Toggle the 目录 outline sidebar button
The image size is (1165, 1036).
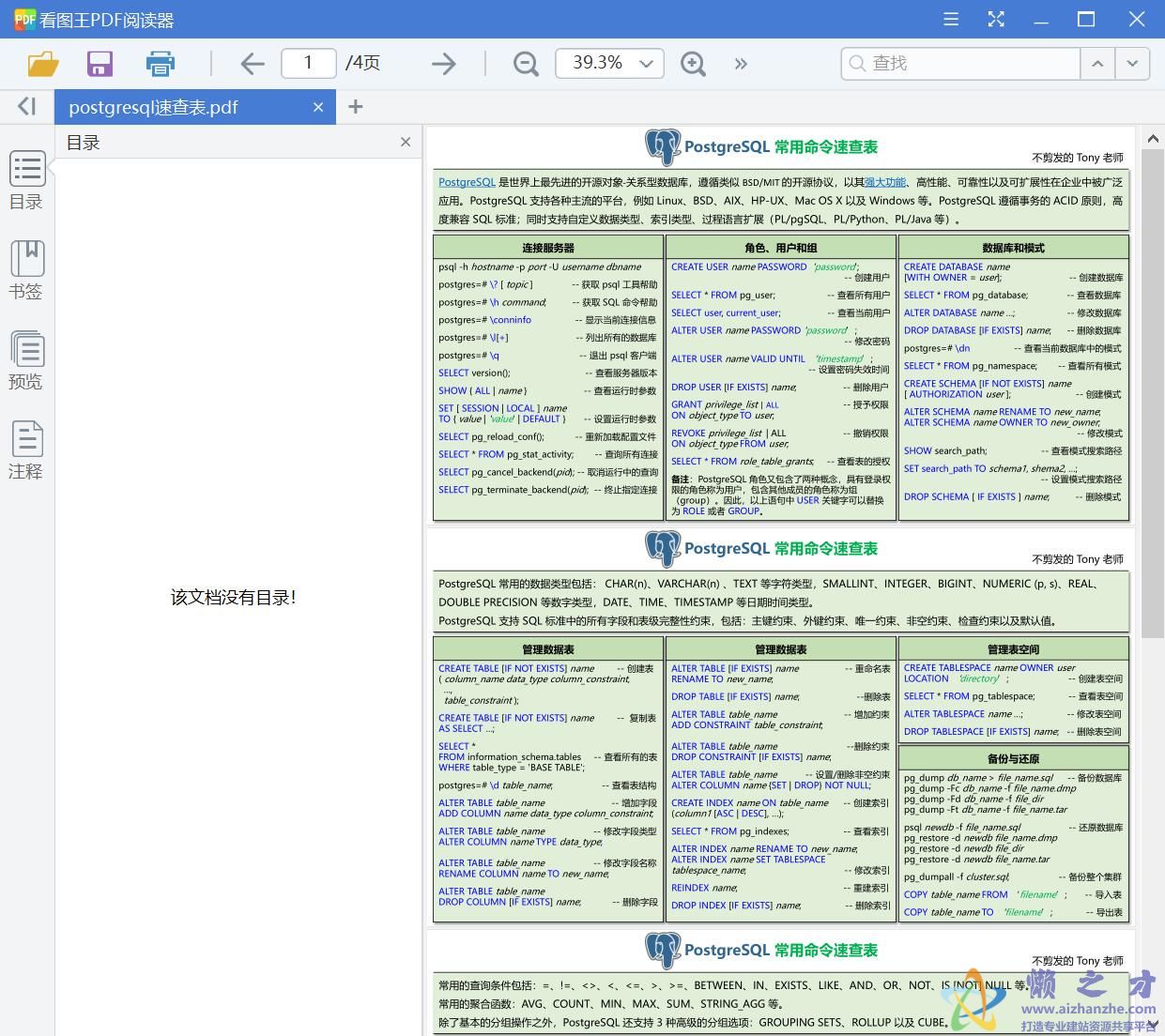pos(26,180)
